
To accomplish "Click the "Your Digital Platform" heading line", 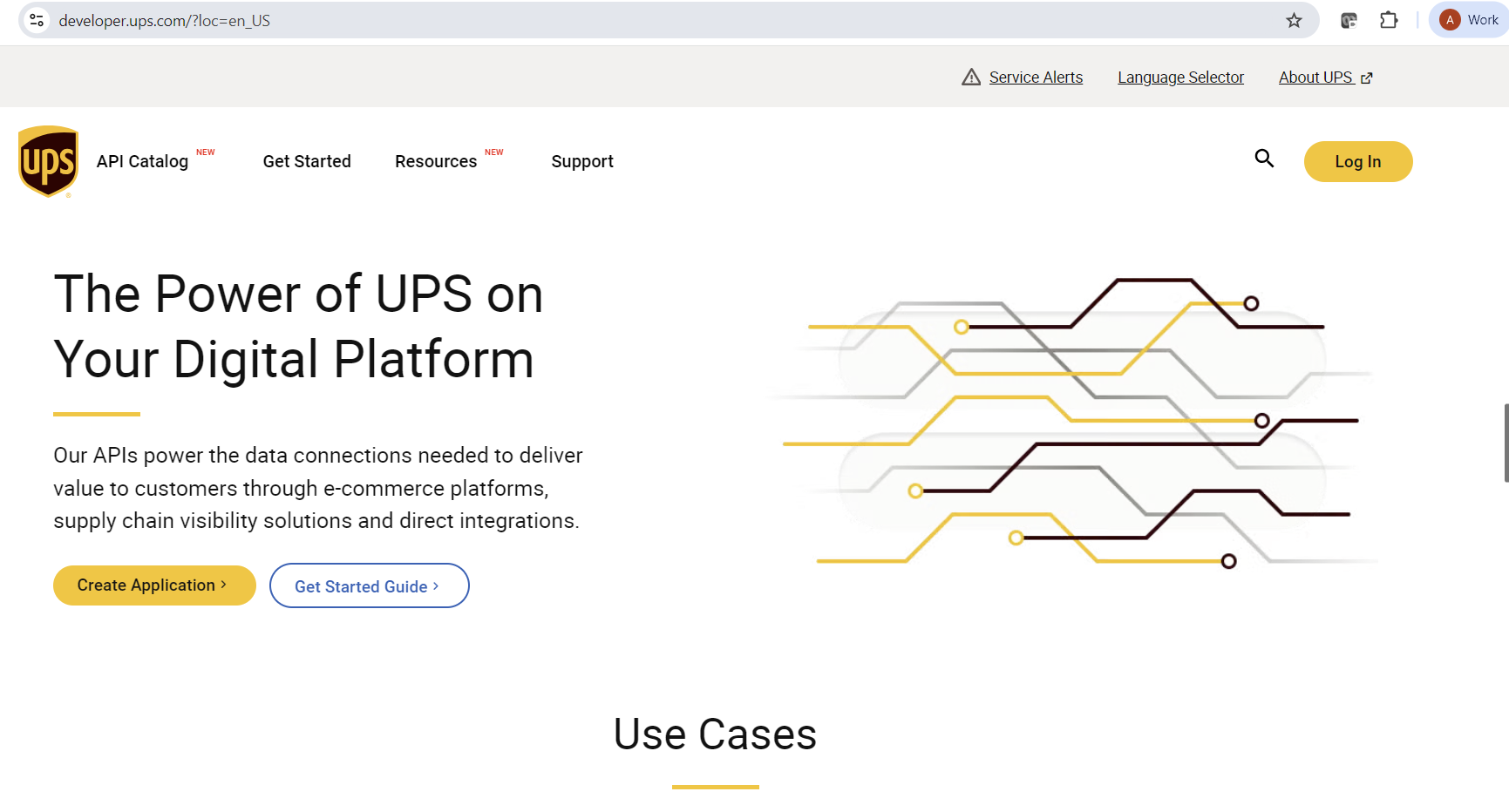I will pos(294,359).
